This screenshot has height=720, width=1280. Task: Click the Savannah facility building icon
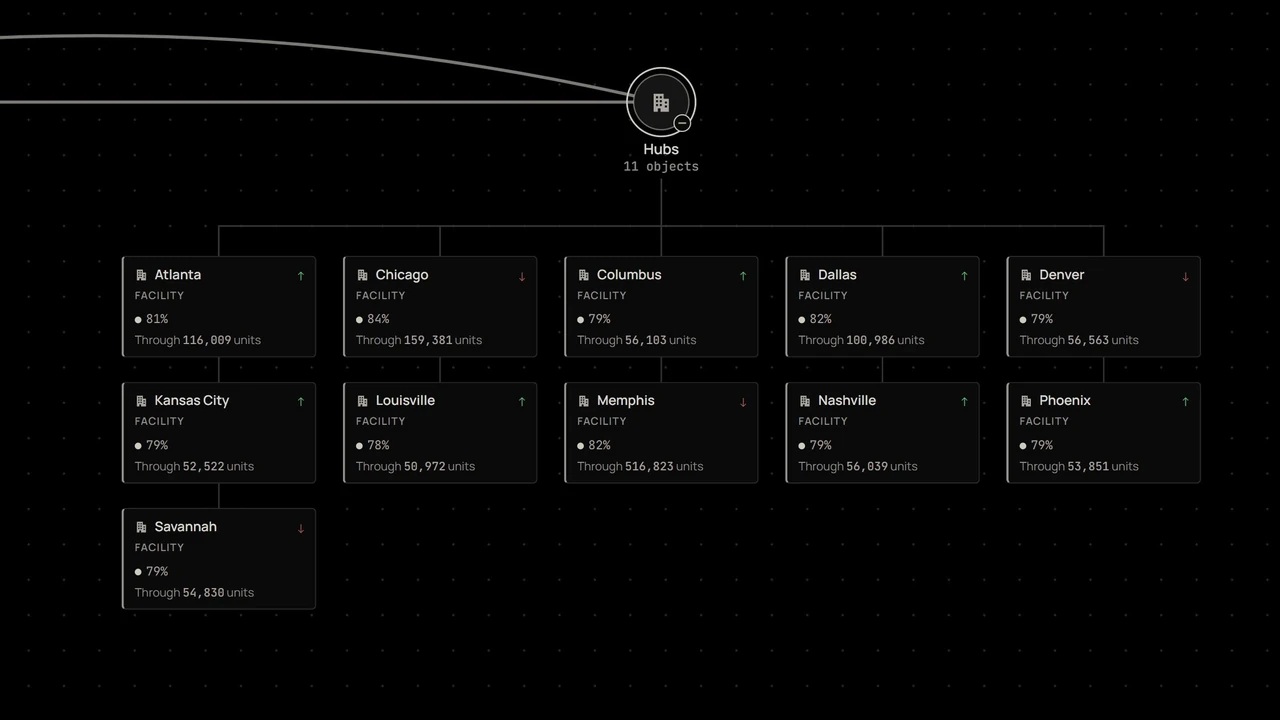[x=141, y=527]
